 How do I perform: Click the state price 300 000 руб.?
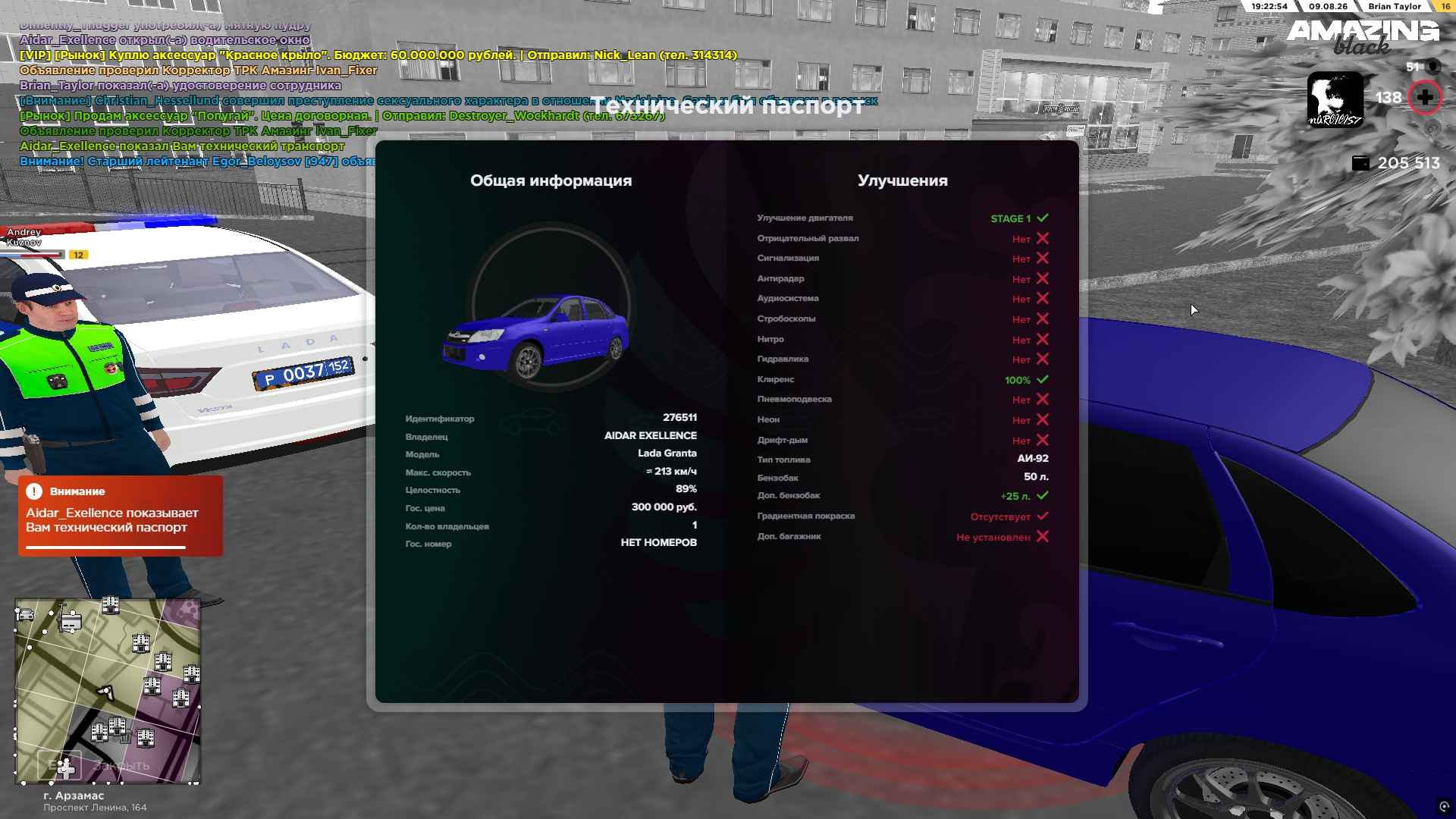[x=664, y=507]
